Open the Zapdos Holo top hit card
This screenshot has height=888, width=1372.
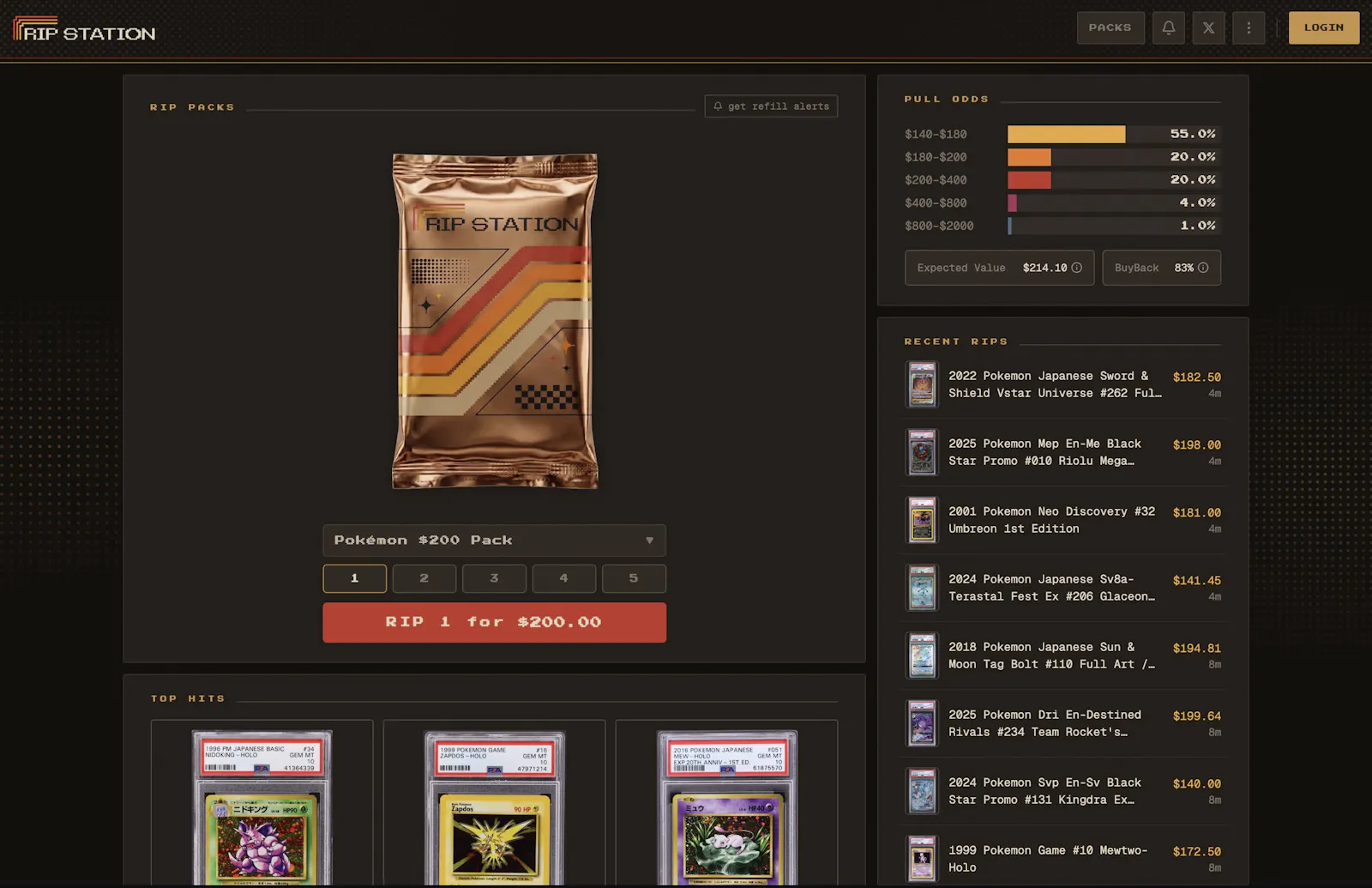tap(494, 804)
